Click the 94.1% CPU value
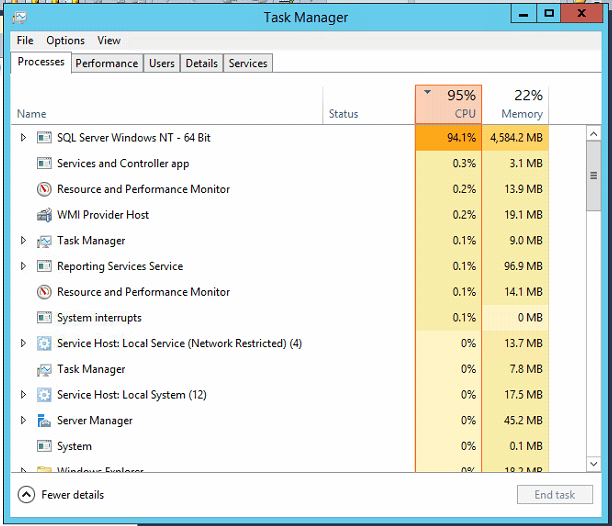612x526 pixels. [x=461, y=137]
